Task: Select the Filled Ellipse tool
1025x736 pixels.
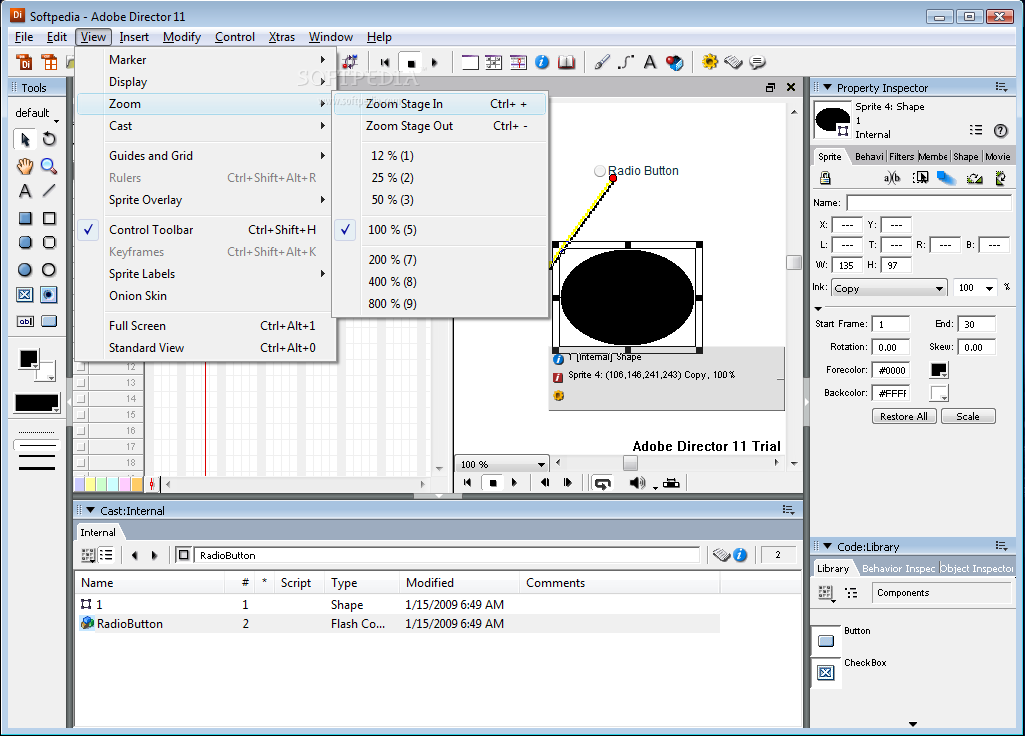Action: [x=25, y=269]
